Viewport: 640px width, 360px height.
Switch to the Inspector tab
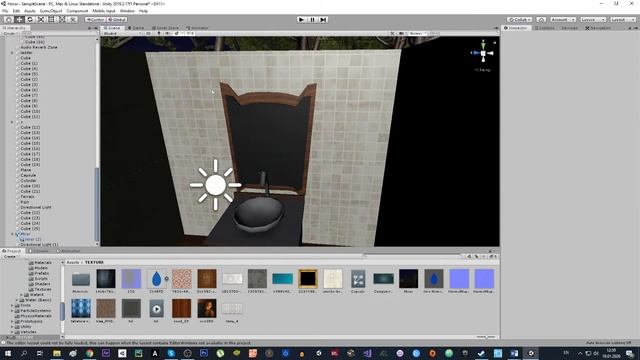pos(516,28)
